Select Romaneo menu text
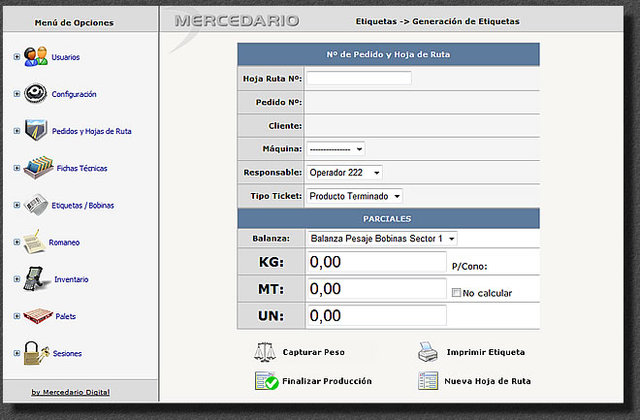This screenshot has width=640, height=420. [64, 242]
